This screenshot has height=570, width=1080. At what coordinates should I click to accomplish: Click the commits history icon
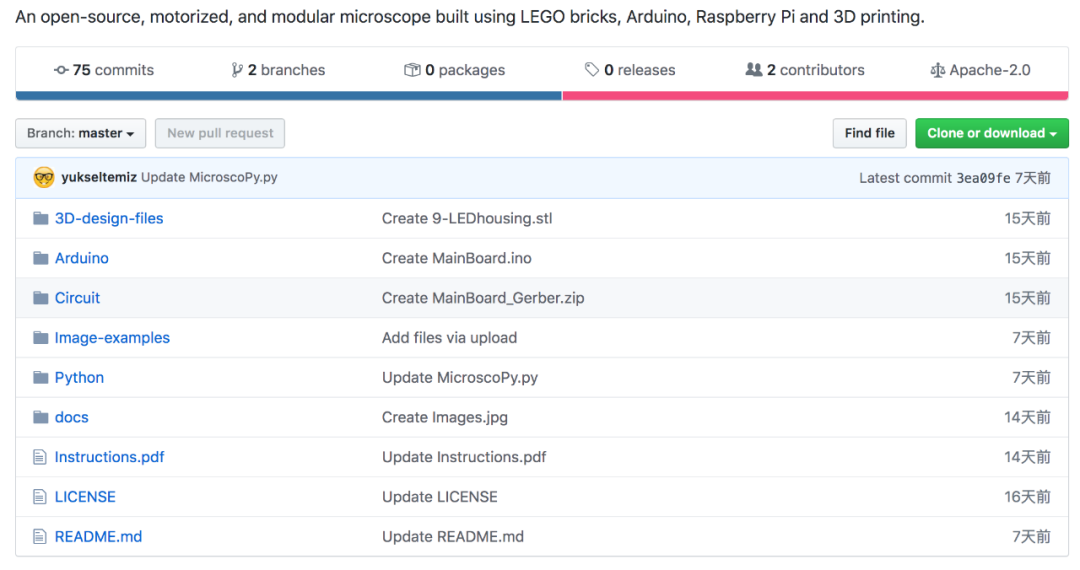point(61,70)
